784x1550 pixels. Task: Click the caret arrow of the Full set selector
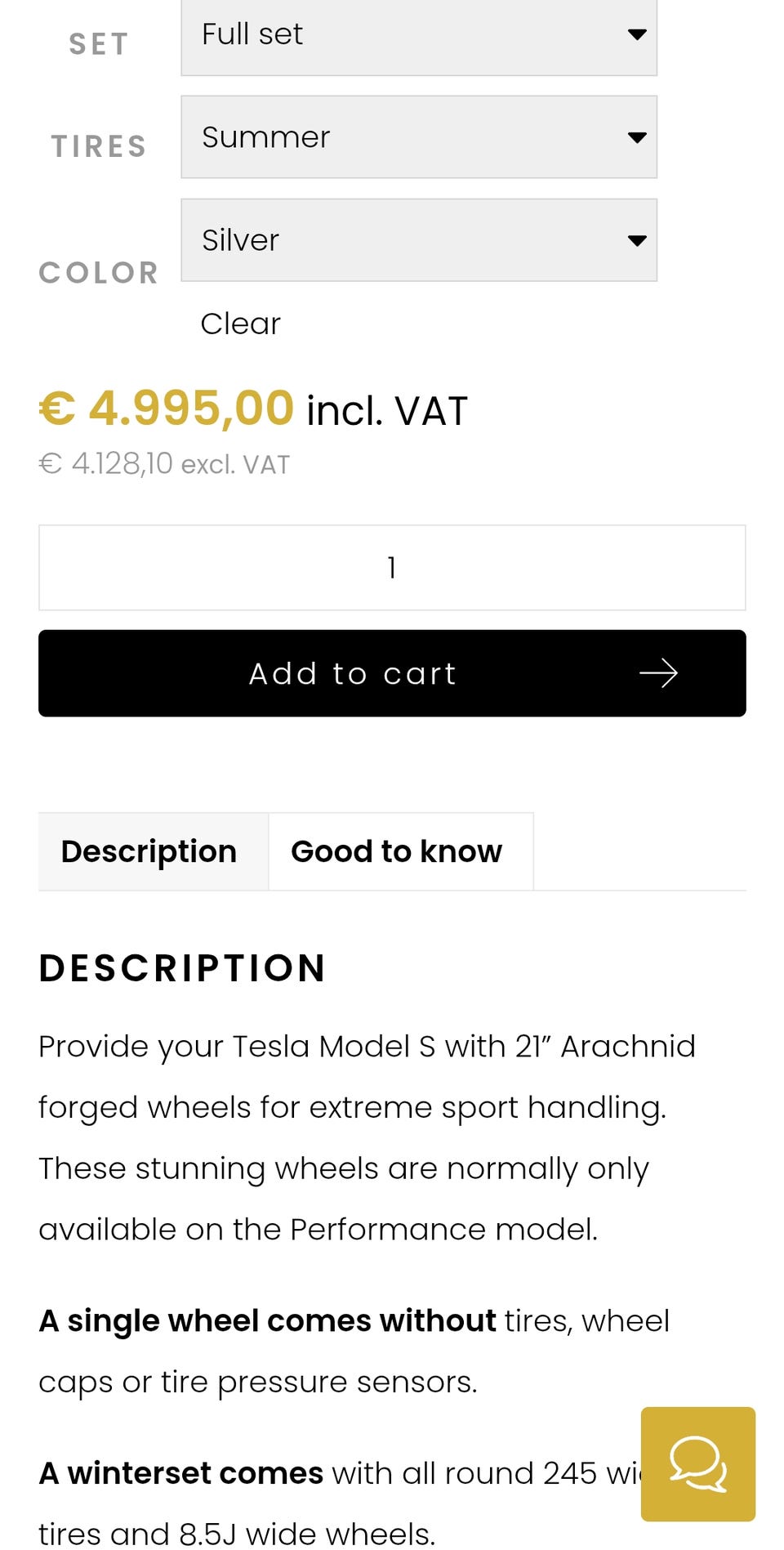[637, 34]
